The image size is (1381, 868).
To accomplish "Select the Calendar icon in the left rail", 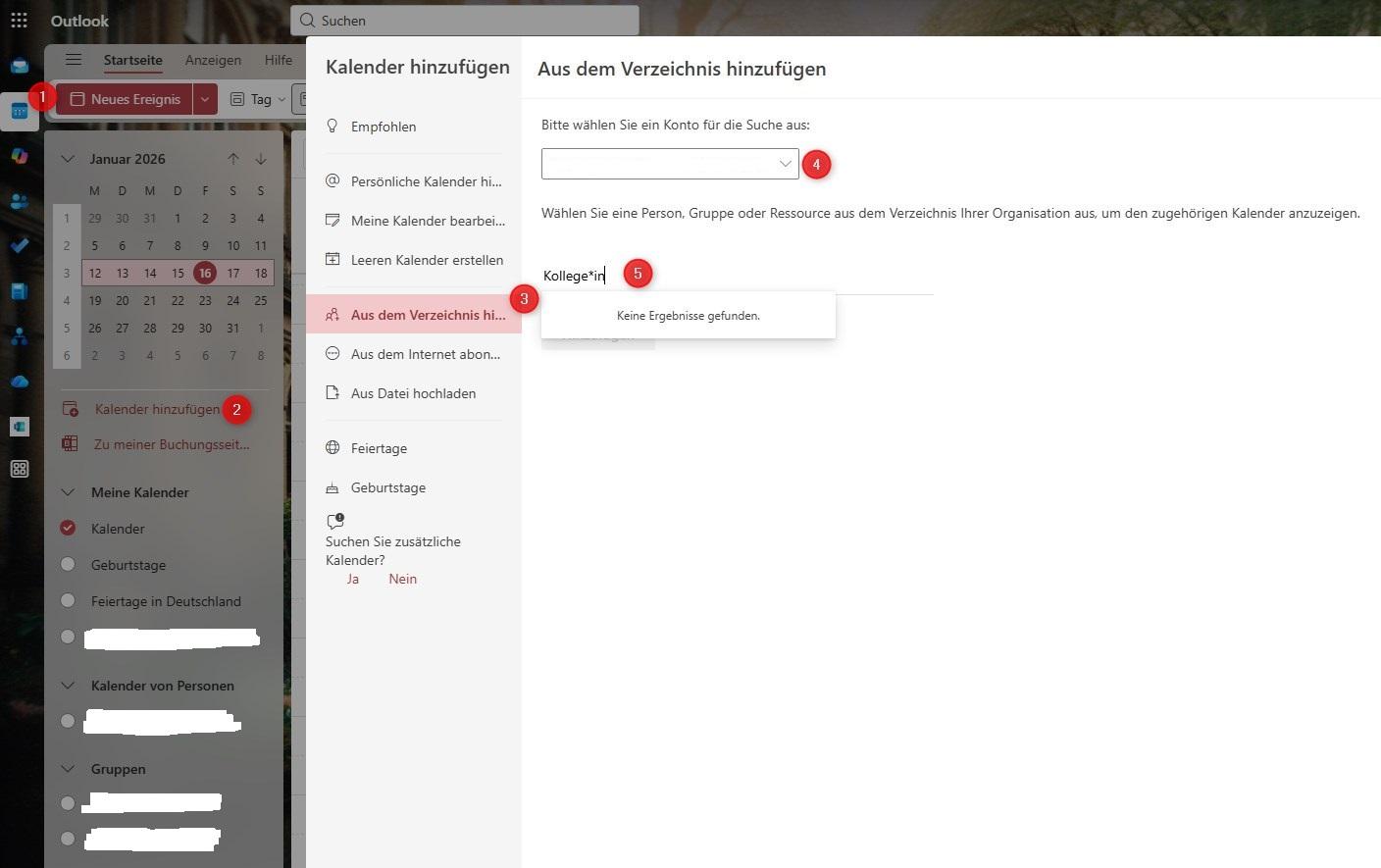I will pos(20,111).
